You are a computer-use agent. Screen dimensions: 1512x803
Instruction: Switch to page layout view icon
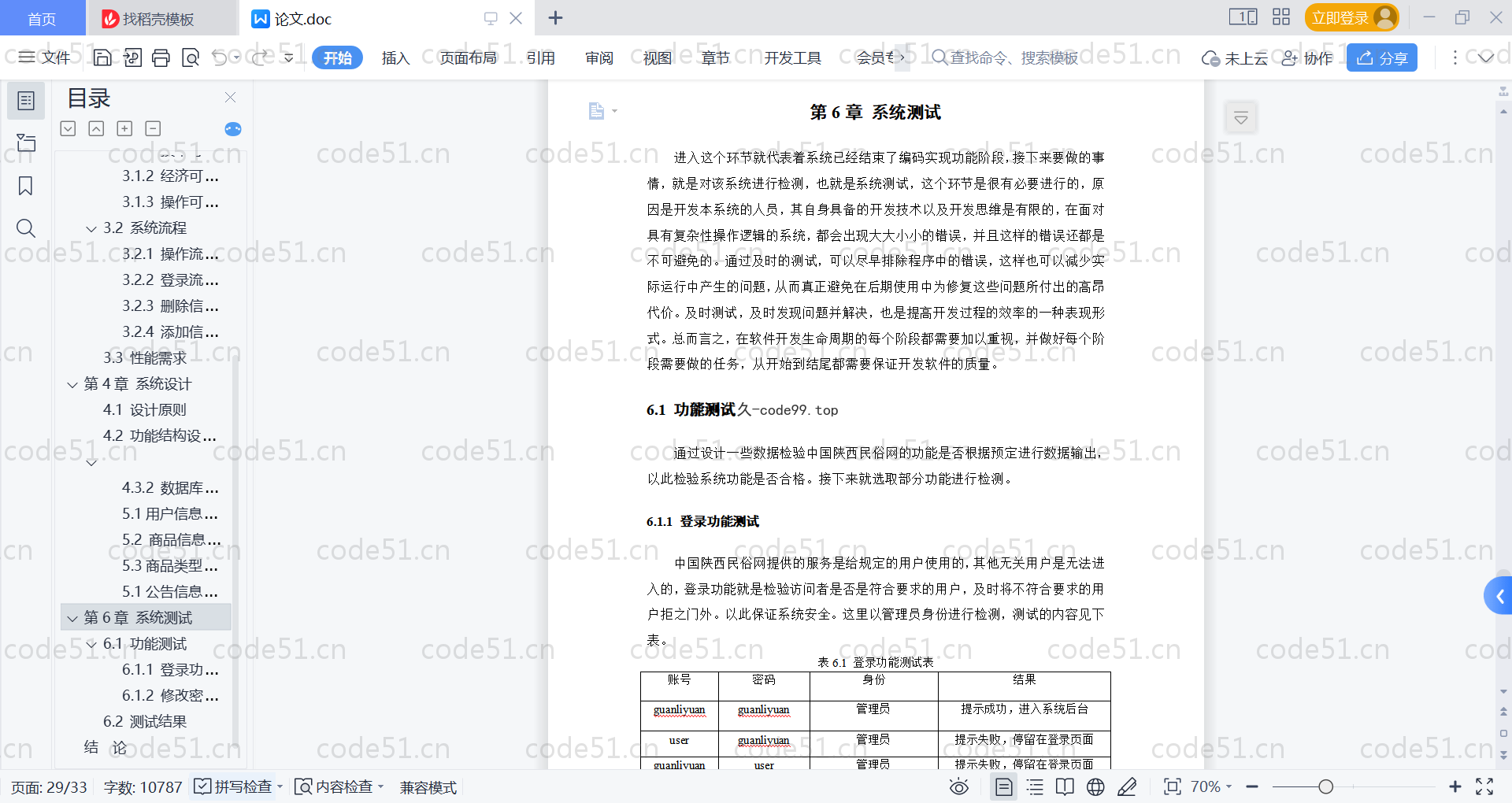click(1003, 786)
